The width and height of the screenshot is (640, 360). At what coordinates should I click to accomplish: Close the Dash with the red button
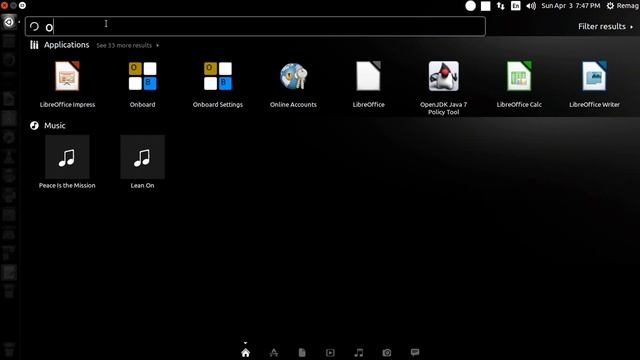(4, 5)
